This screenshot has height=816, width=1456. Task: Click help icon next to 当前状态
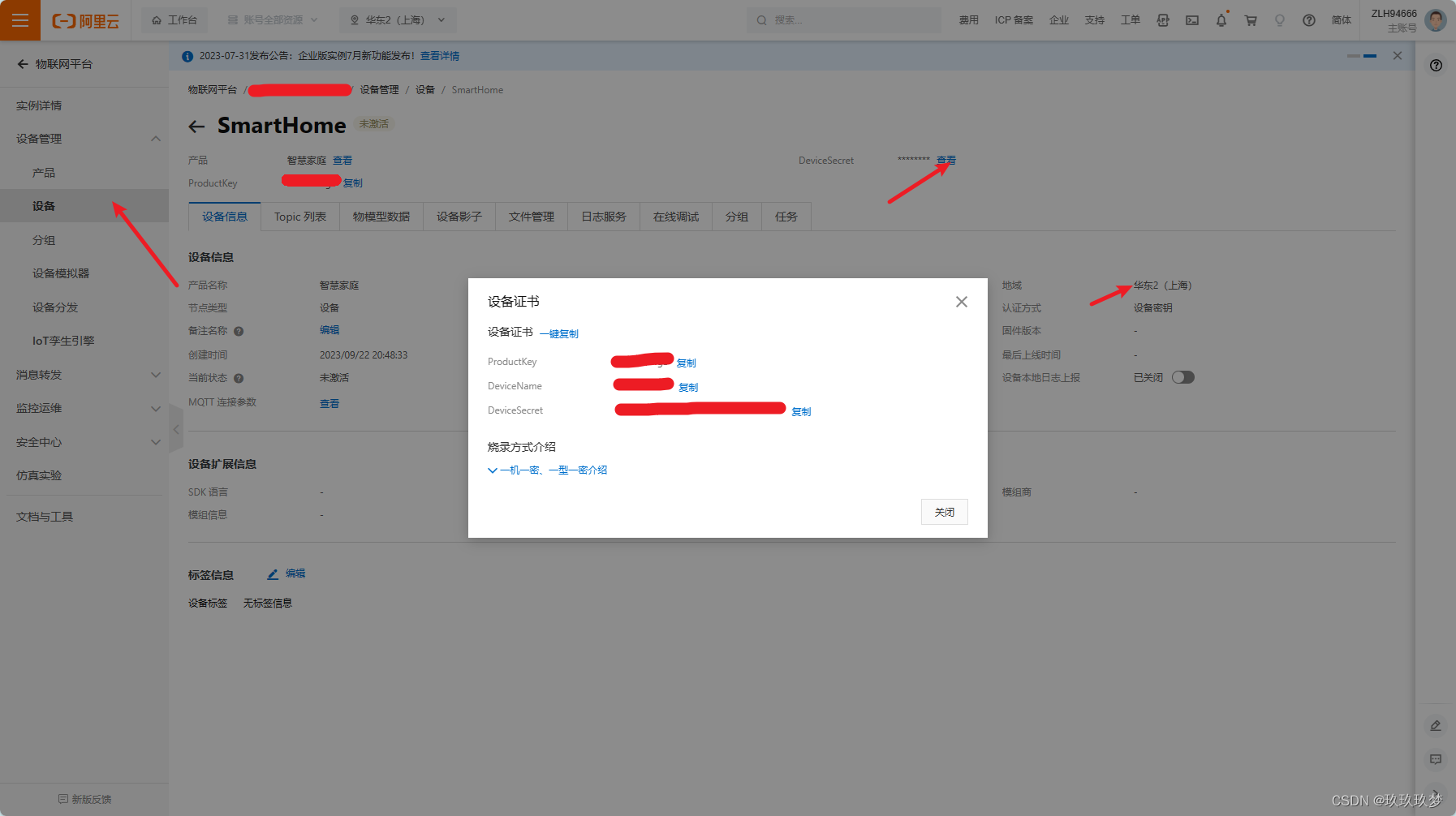click(x=239, y=378)
